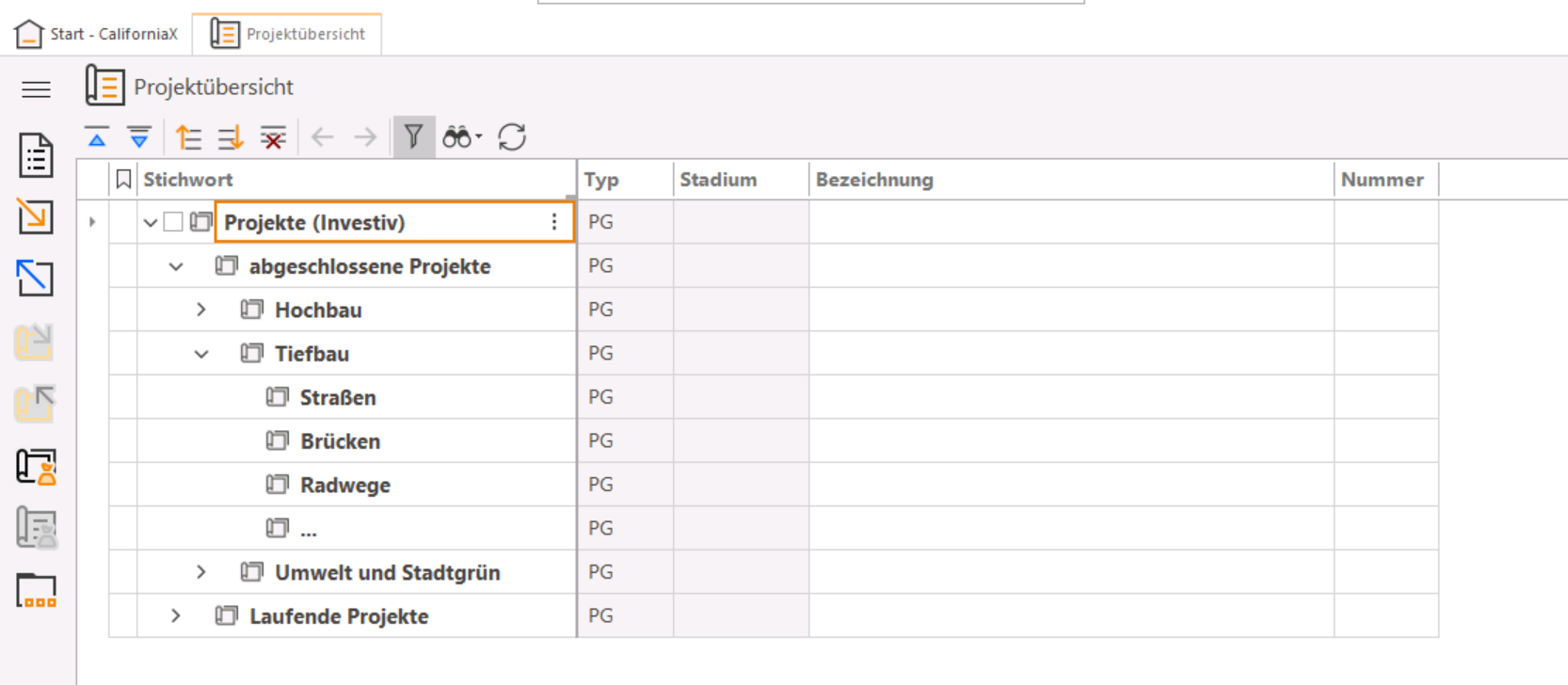This screenshot has height=685, width=1568.
Task: Refresh the project overview
Action: point(512,137)
